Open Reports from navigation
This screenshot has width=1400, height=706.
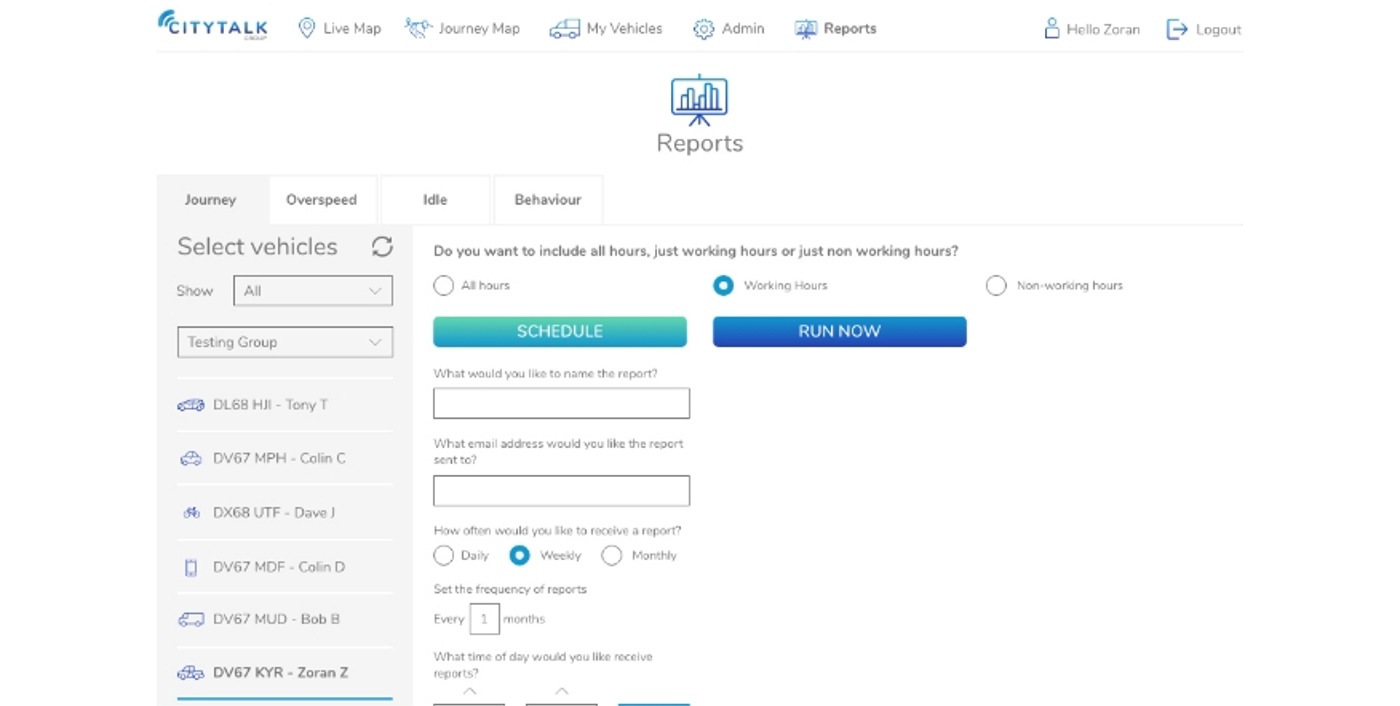pos(836,29)
